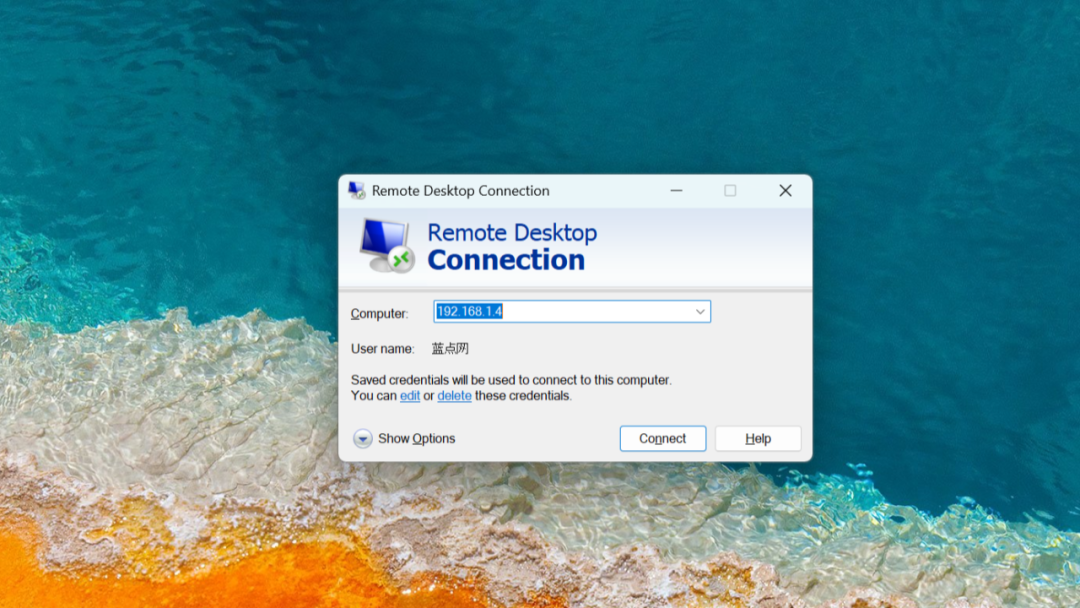
Task: Click the large computer monitor banner icon
Action: pyautogui.click(x=386, y=246)
